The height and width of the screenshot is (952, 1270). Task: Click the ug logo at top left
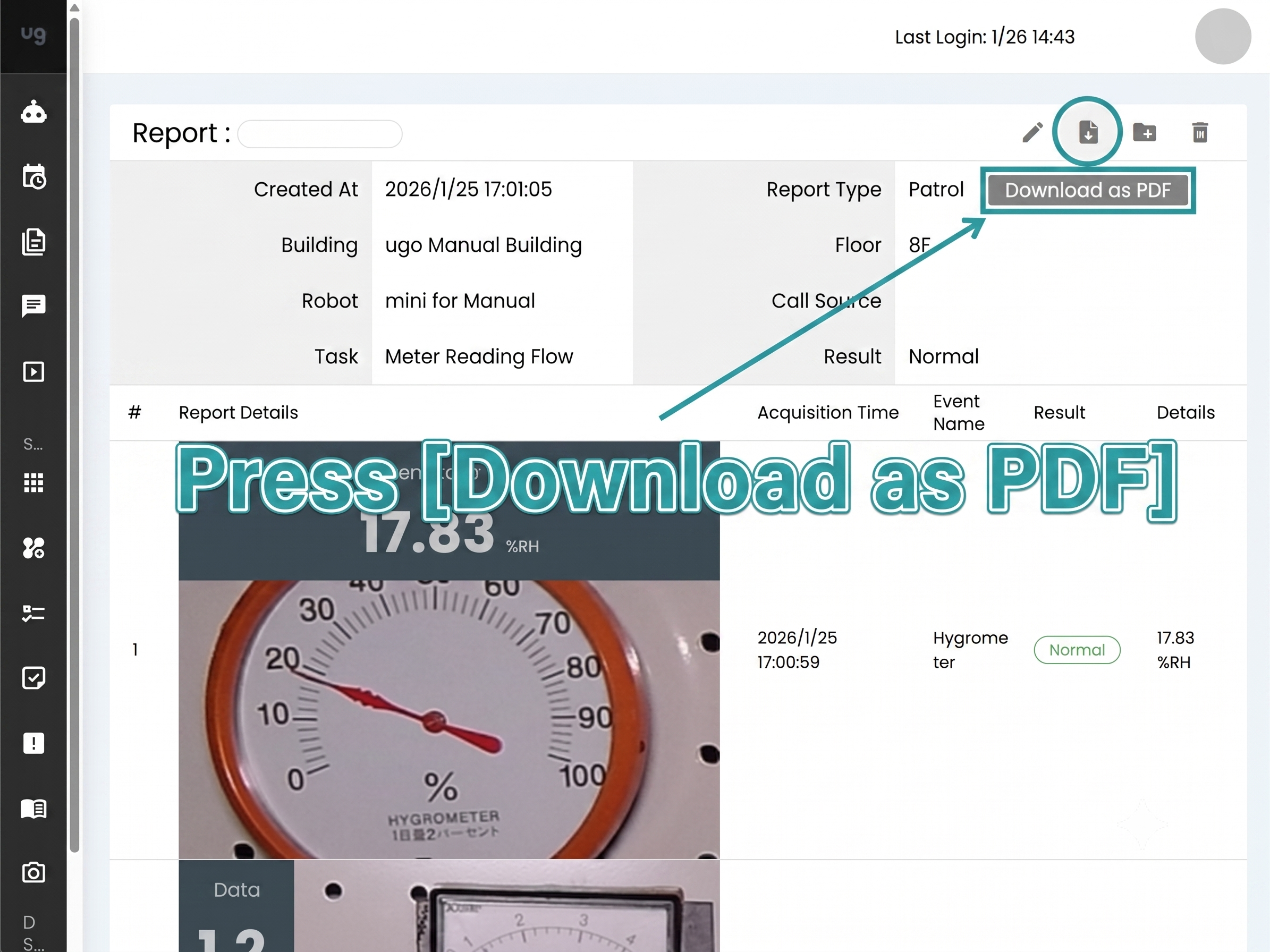click(33, 35)
